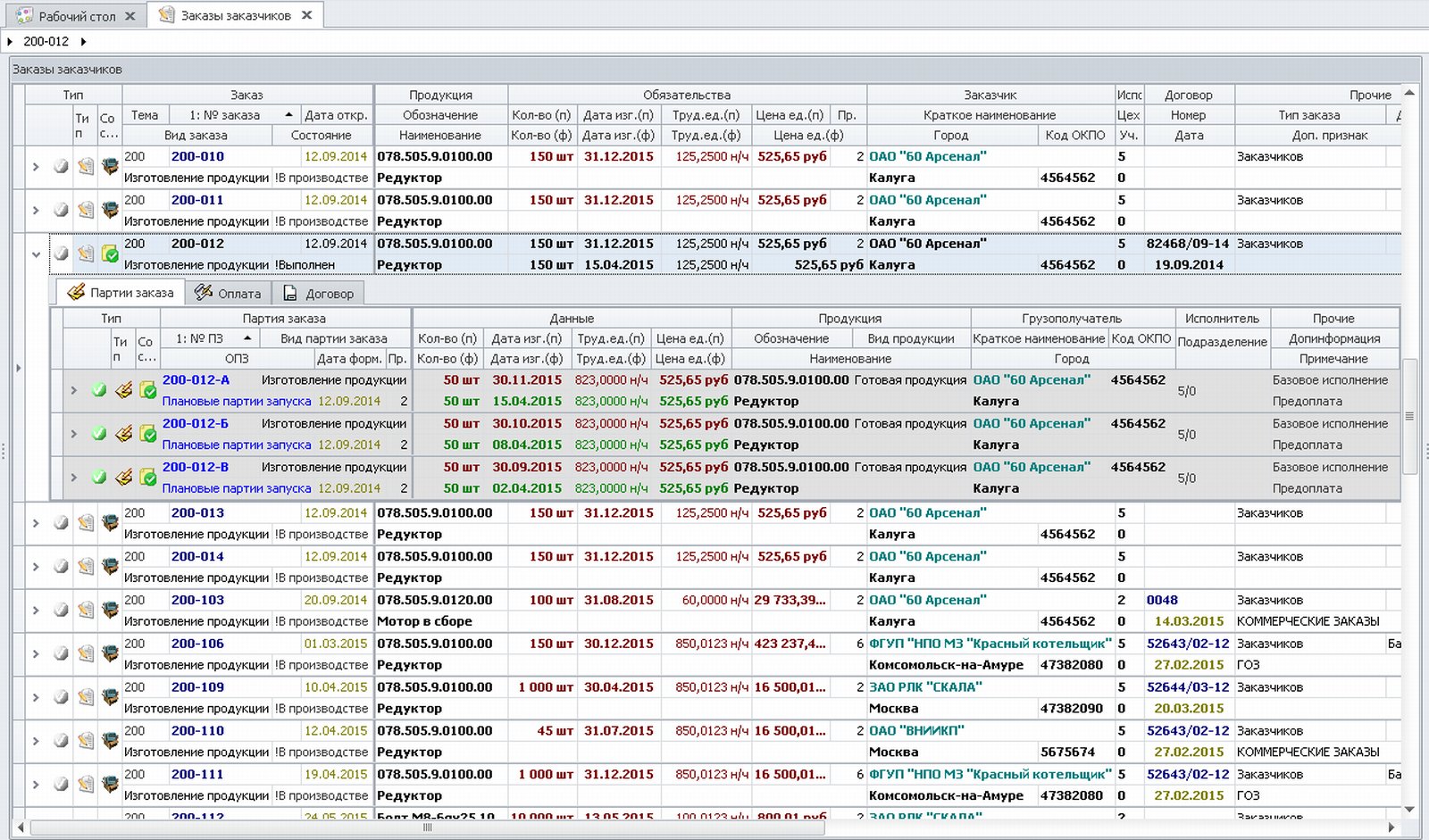The image size is (1429, 840).
Task: Expand batch row 200-012-Б details
Action: (74, 434)
